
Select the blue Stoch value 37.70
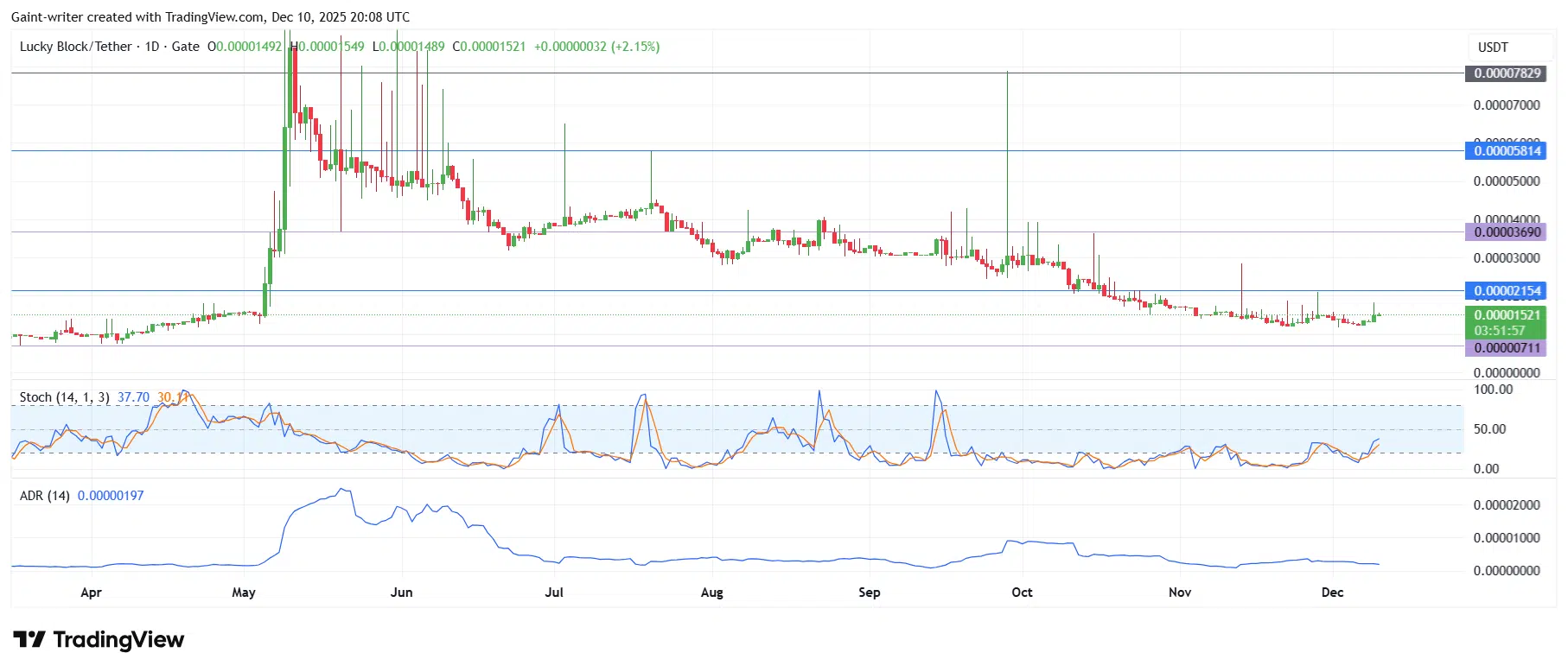[133, 397]
